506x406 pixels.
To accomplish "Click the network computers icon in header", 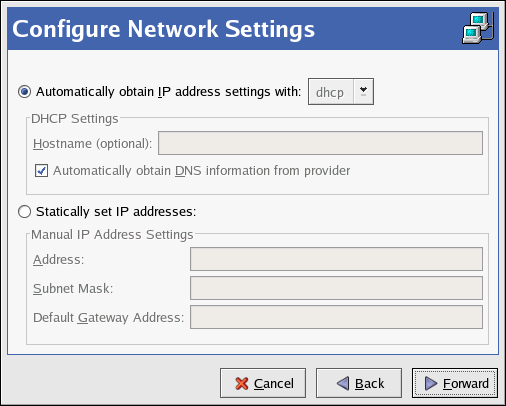I will coord(478,28).
